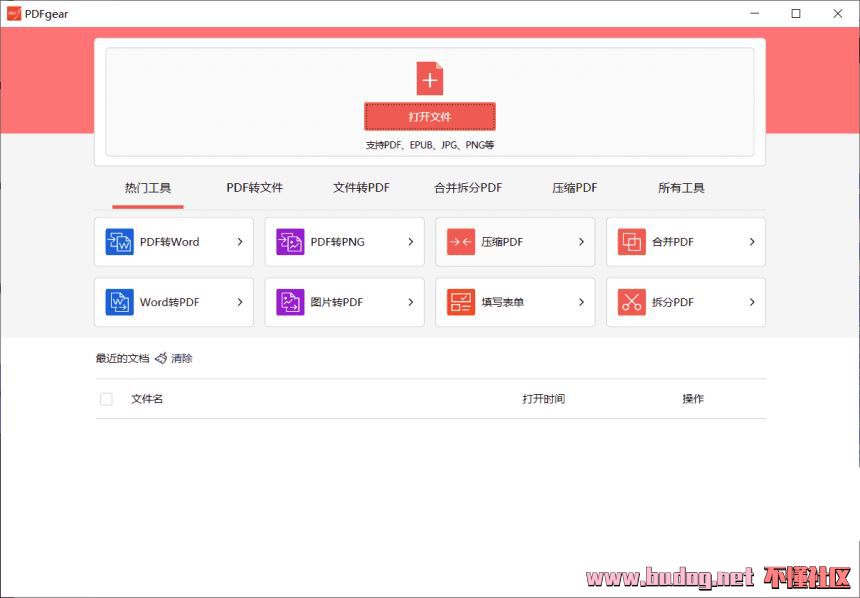Switch to the 热门工具 tab

[148, 188]
